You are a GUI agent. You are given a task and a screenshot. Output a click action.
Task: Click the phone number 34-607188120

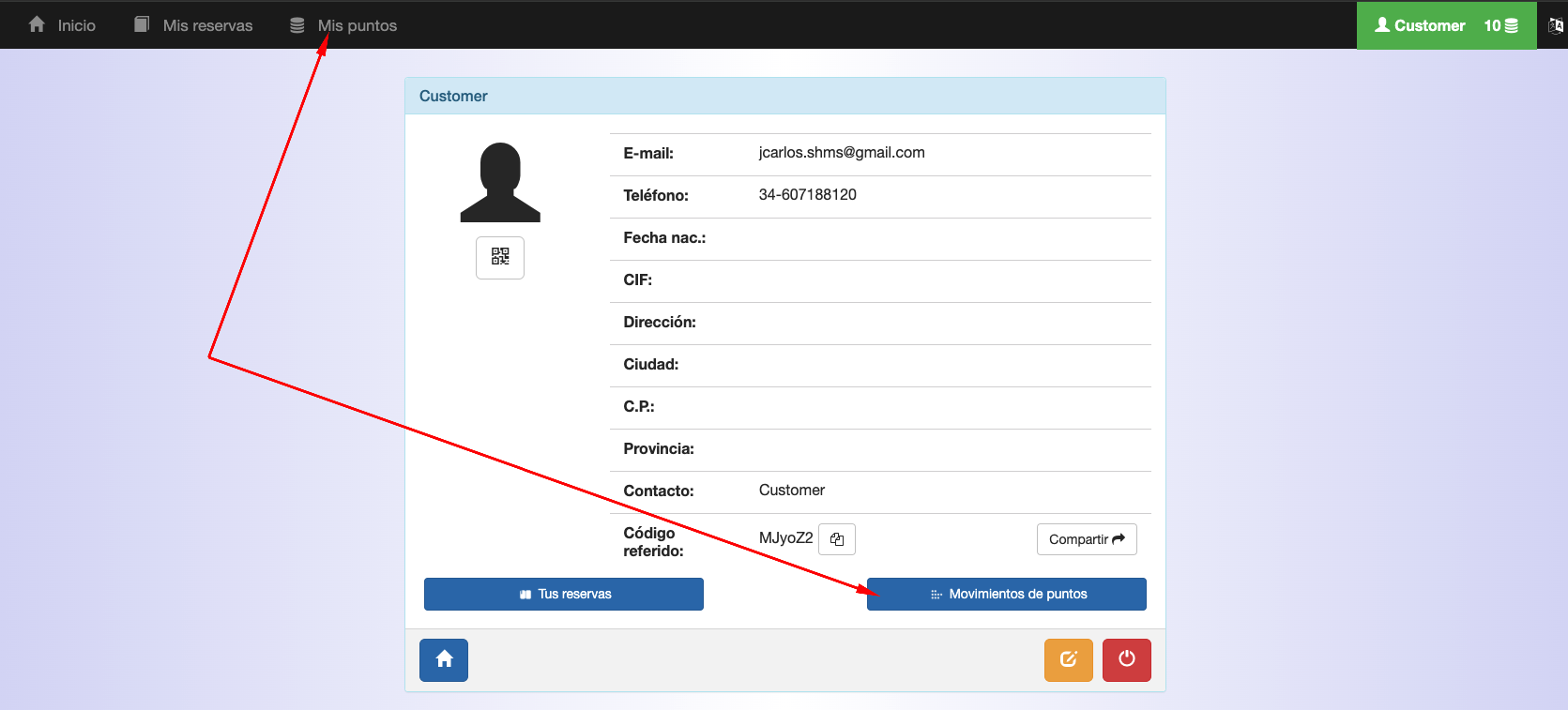[x=807, y=194]
